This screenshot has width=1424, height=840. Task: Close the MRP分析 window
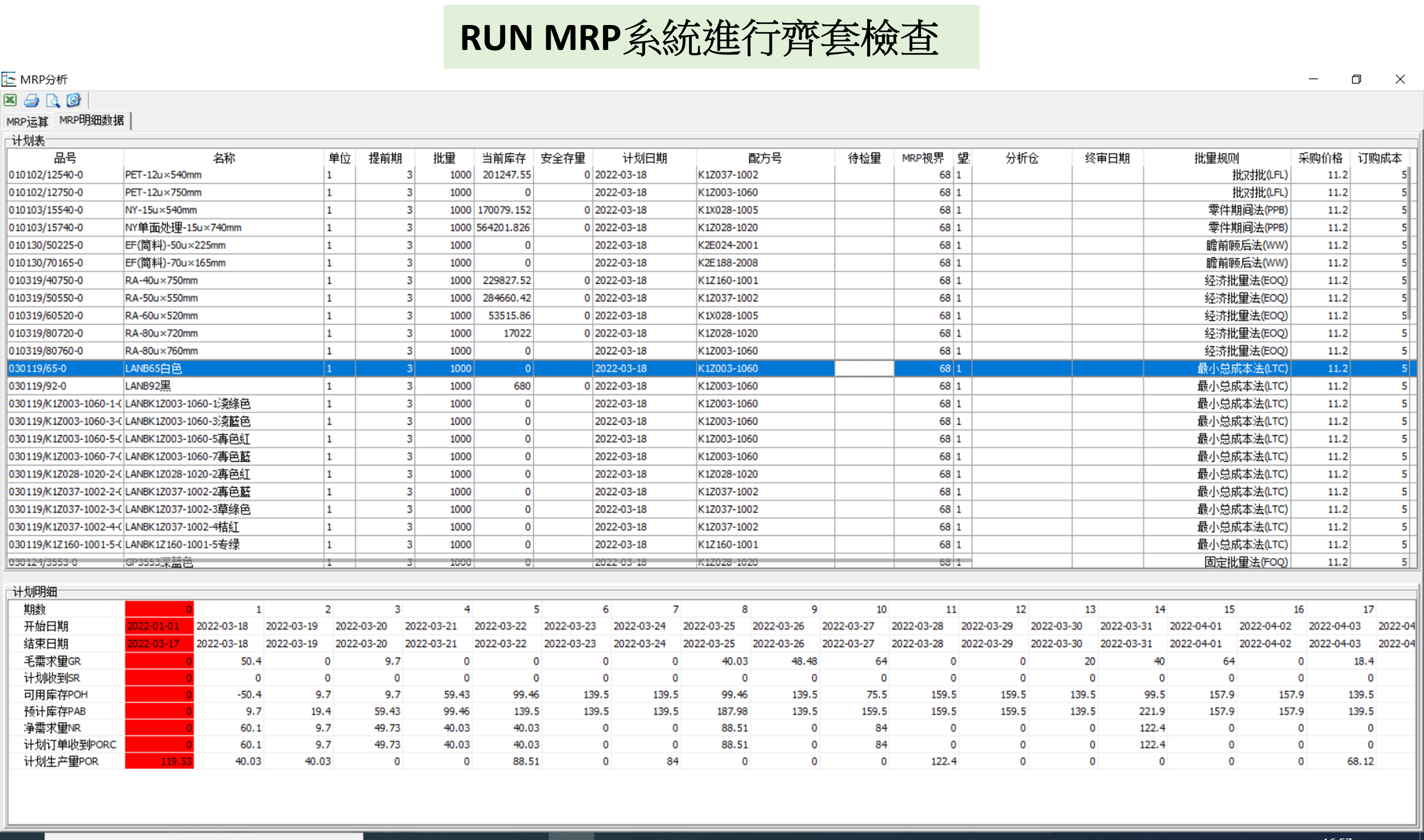[x=1399, y=79]
